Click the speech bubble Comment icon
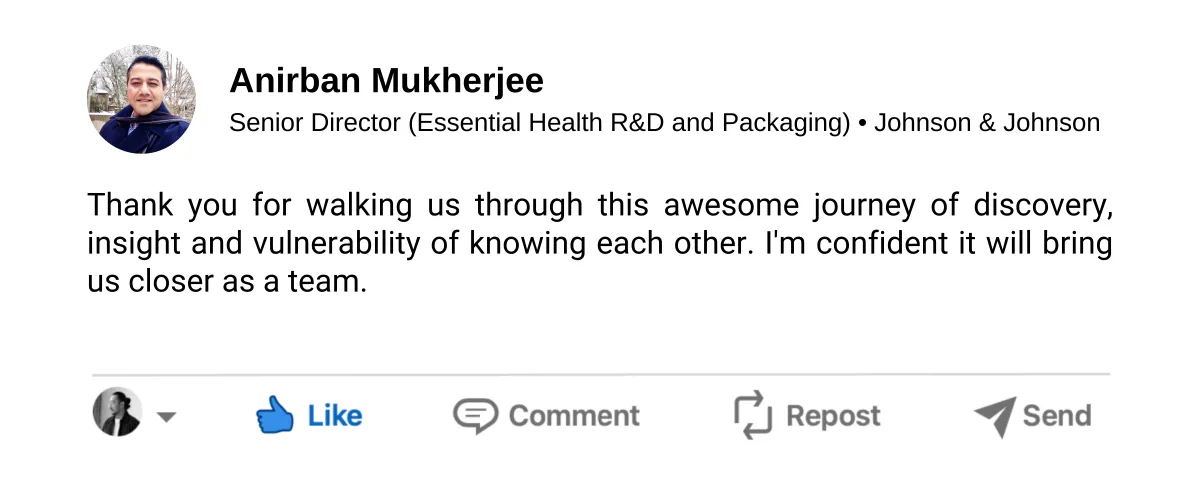1200x500 pixels. 474,415
